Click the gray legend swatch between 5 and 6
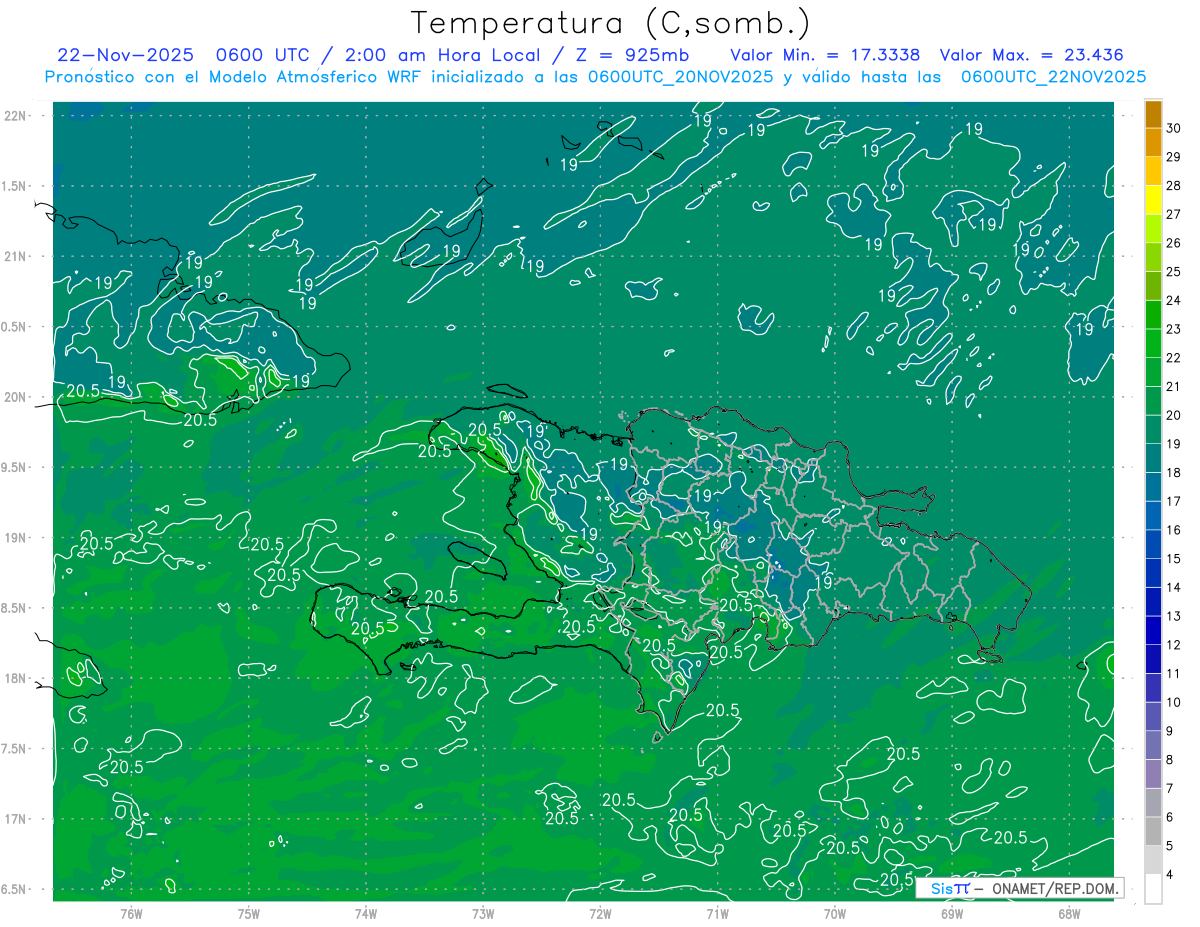Viewport: 1200px width, 927px height. coord(1154,831)
